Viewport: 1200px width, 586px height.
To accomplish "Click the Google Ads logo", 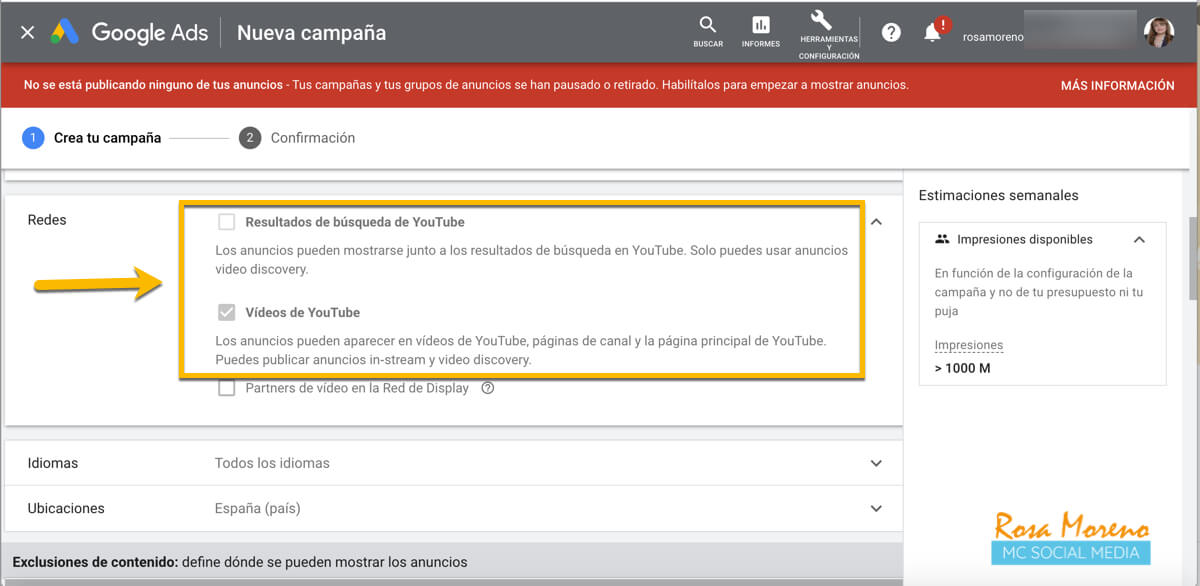I will pyautogui.click(x=131, y=32).
